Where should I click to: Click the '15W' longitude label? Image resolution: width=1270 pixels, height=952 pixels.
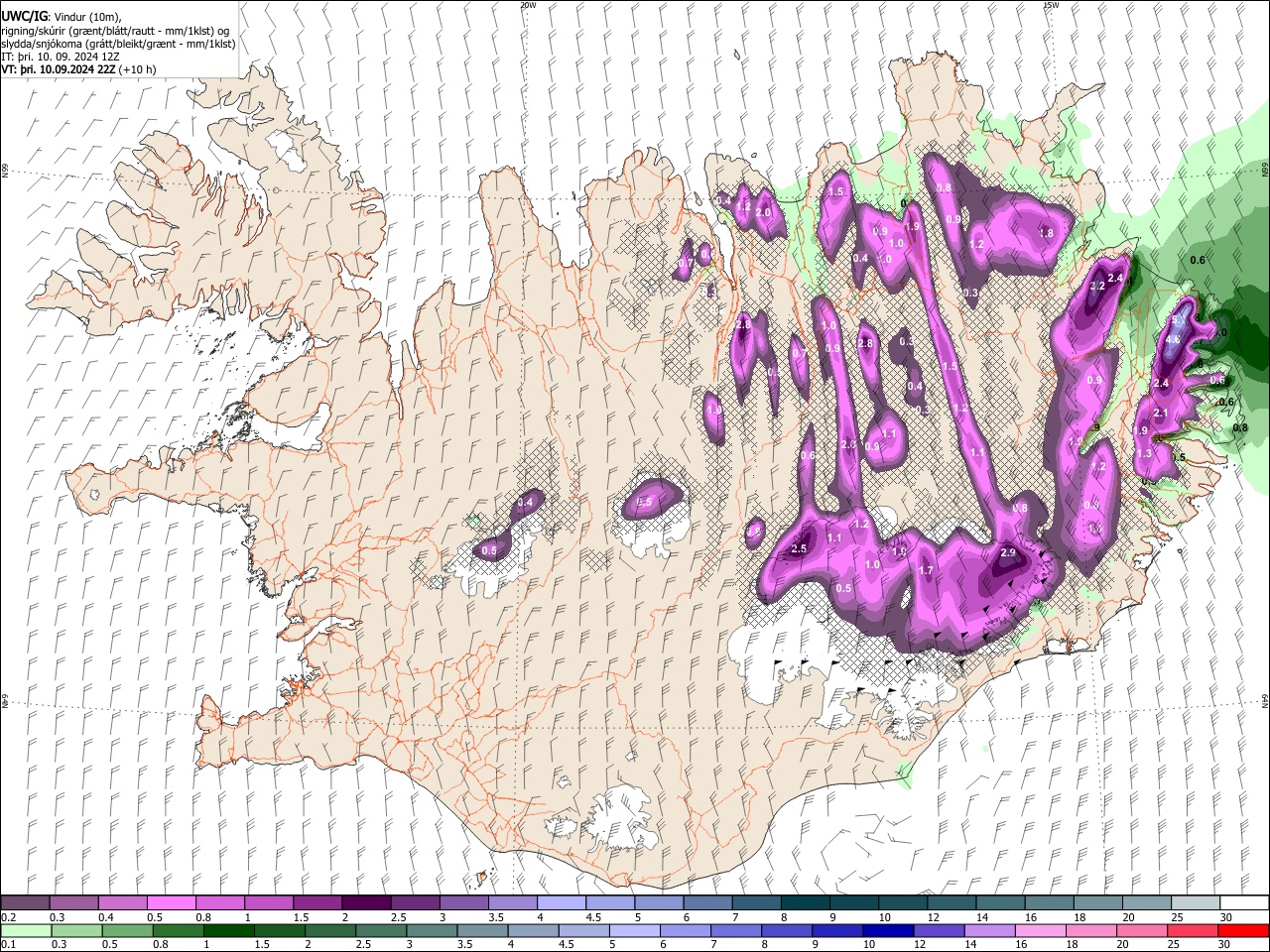(x=1051, y=5)
